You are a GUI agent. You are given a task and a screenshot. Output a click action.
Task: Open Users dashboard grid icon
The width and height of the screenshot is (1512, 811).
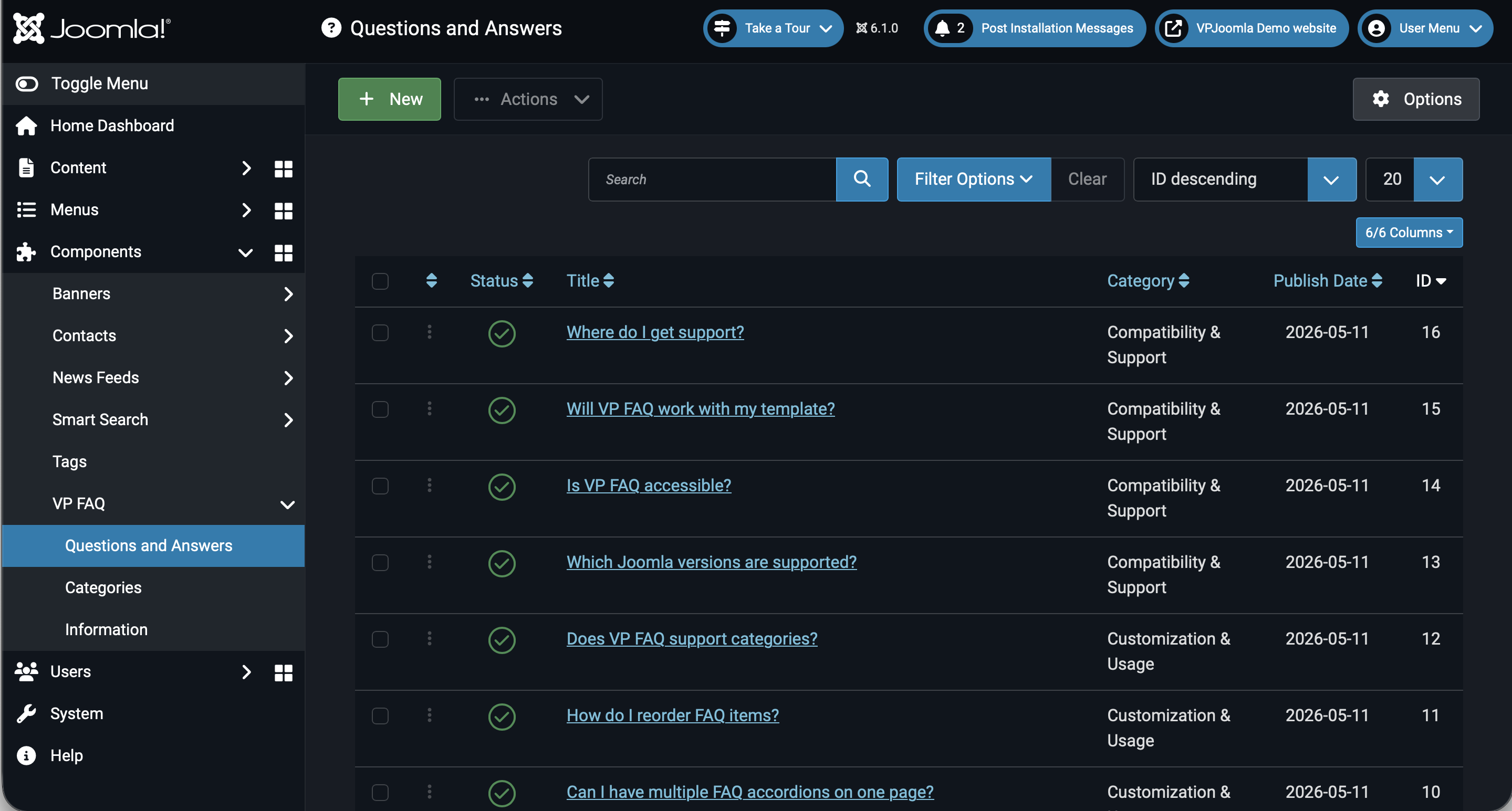tap(284, 672)
